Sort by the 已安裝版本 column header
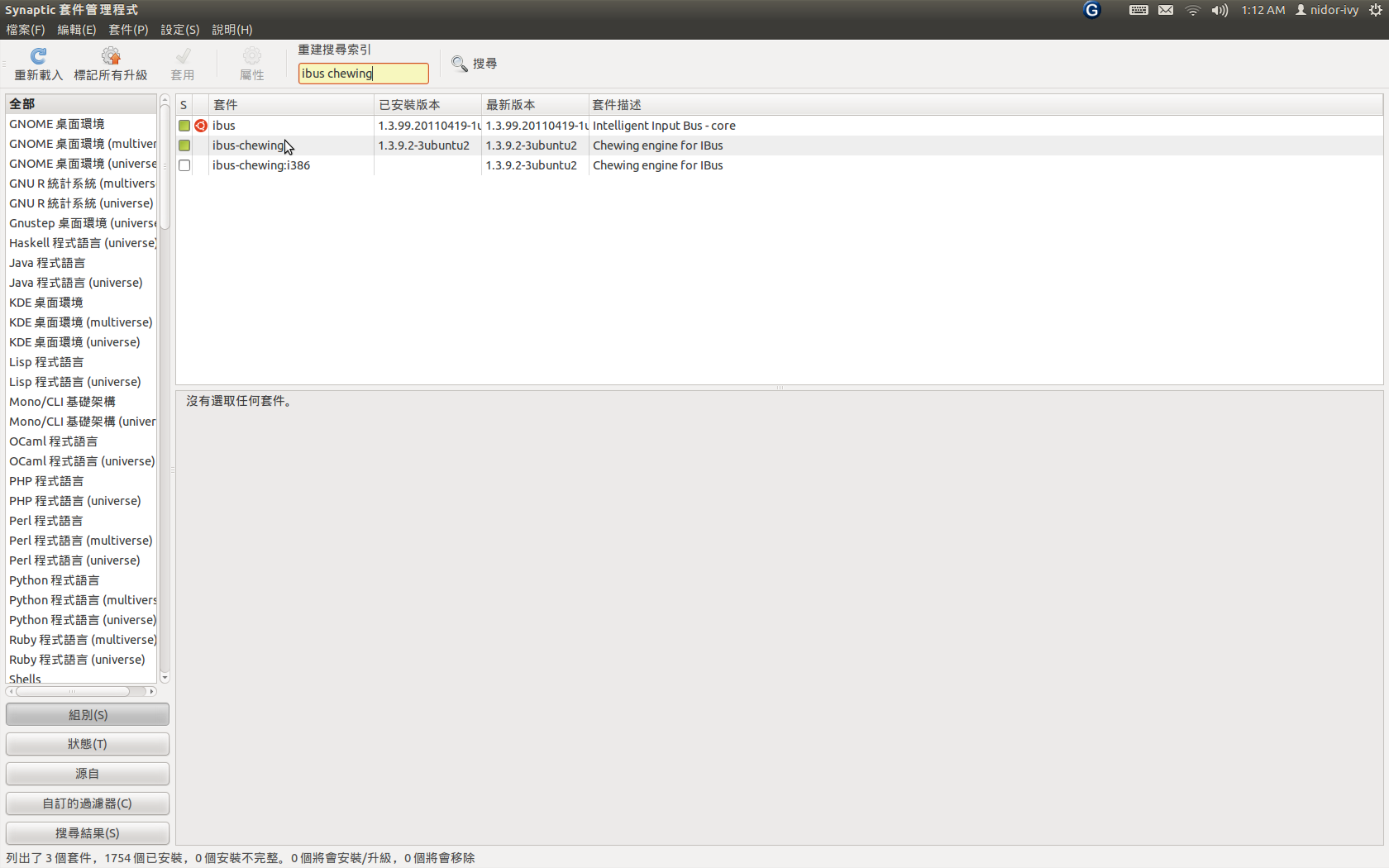 (427, 105)
